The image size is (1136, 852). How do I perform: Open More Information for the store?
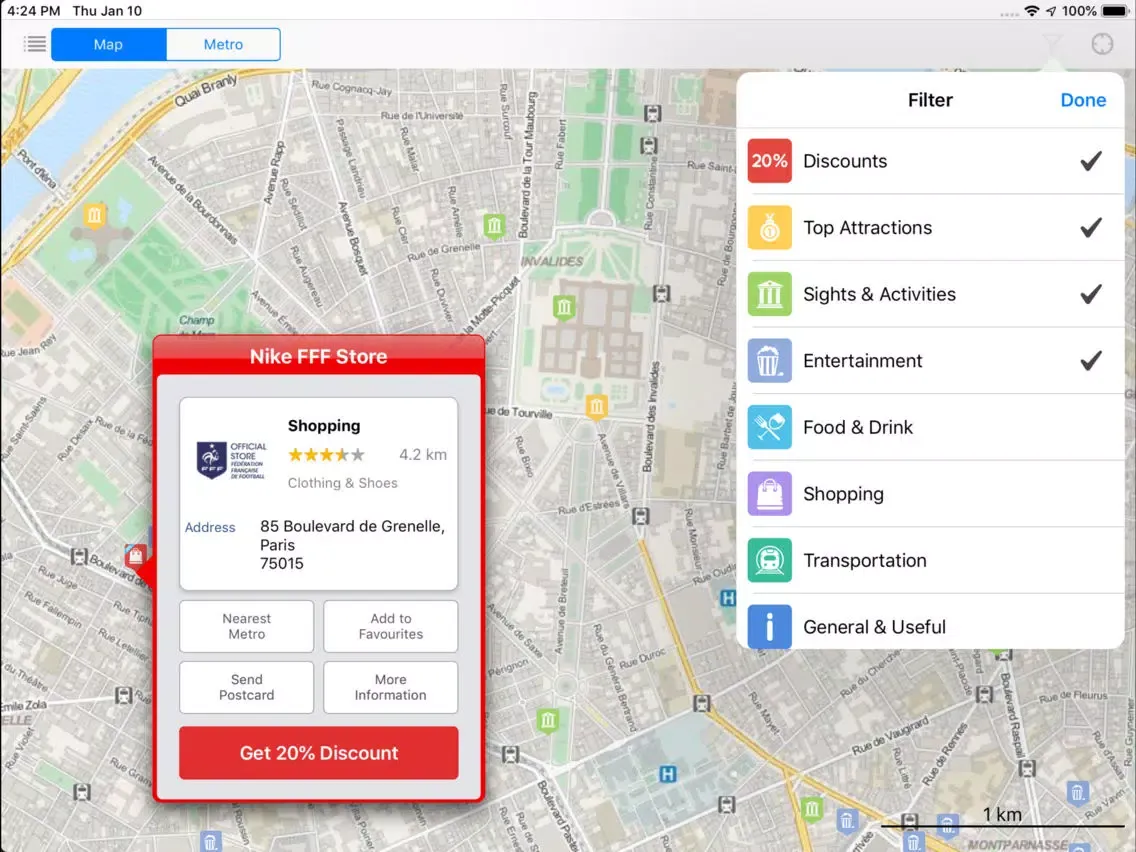[390, 687]
